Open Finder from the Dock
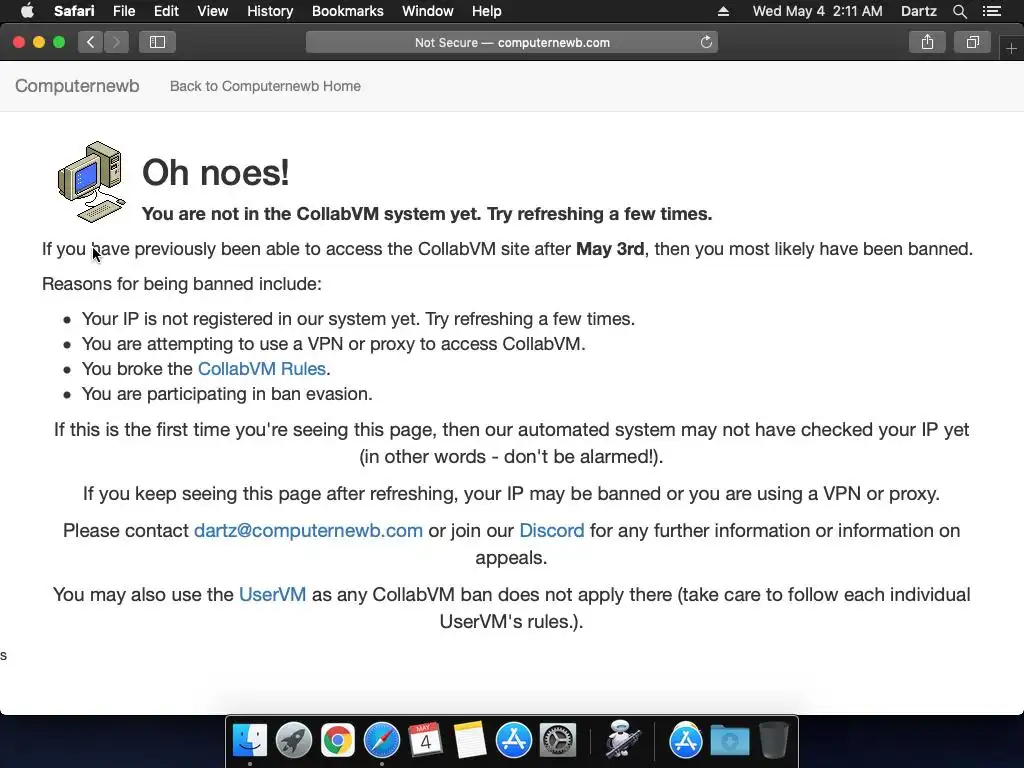Viewport: 1024px width, 768px height. [x=250, y=741]
